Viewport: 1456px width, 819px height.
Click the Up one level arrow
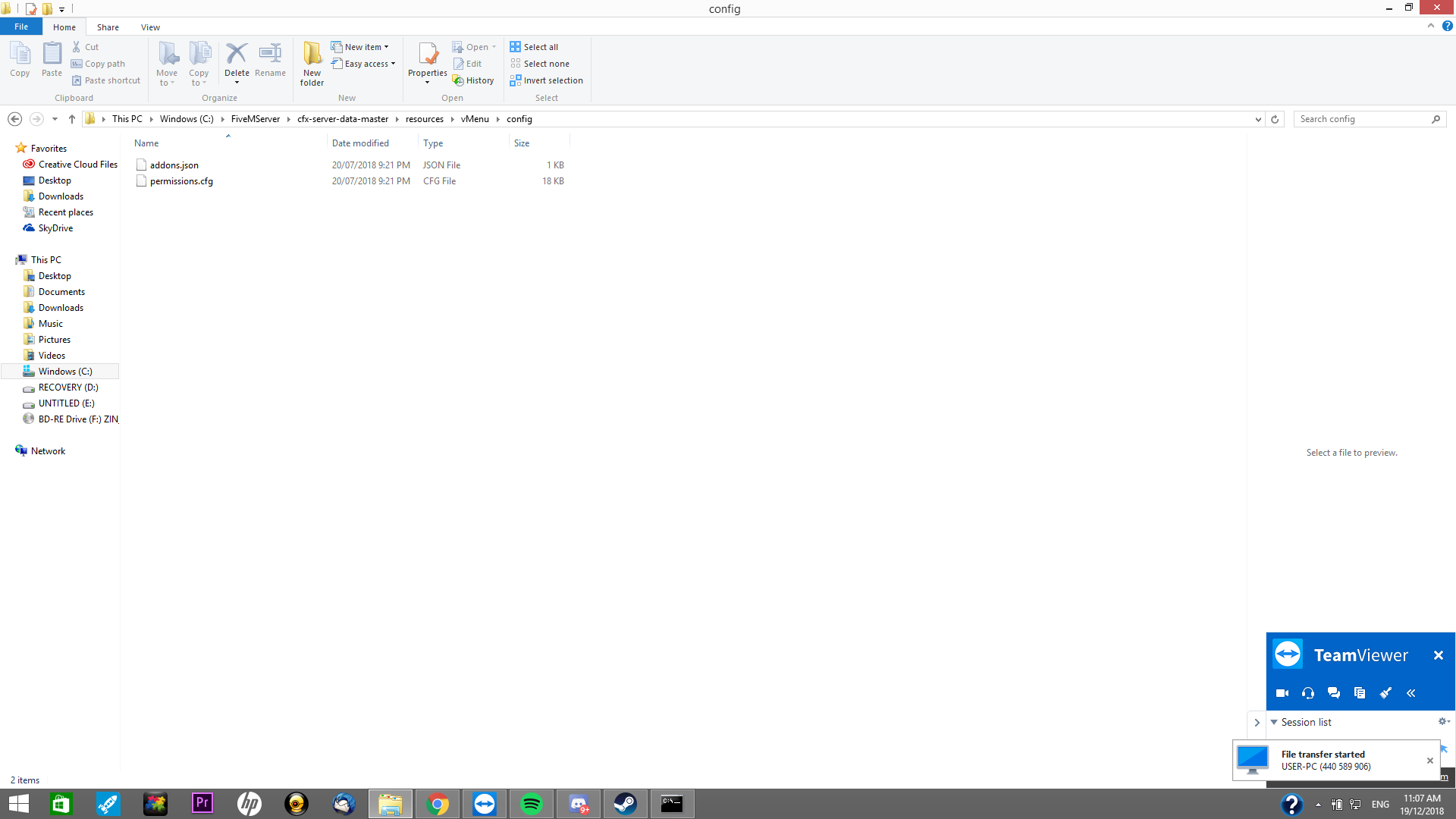[72, 119]
